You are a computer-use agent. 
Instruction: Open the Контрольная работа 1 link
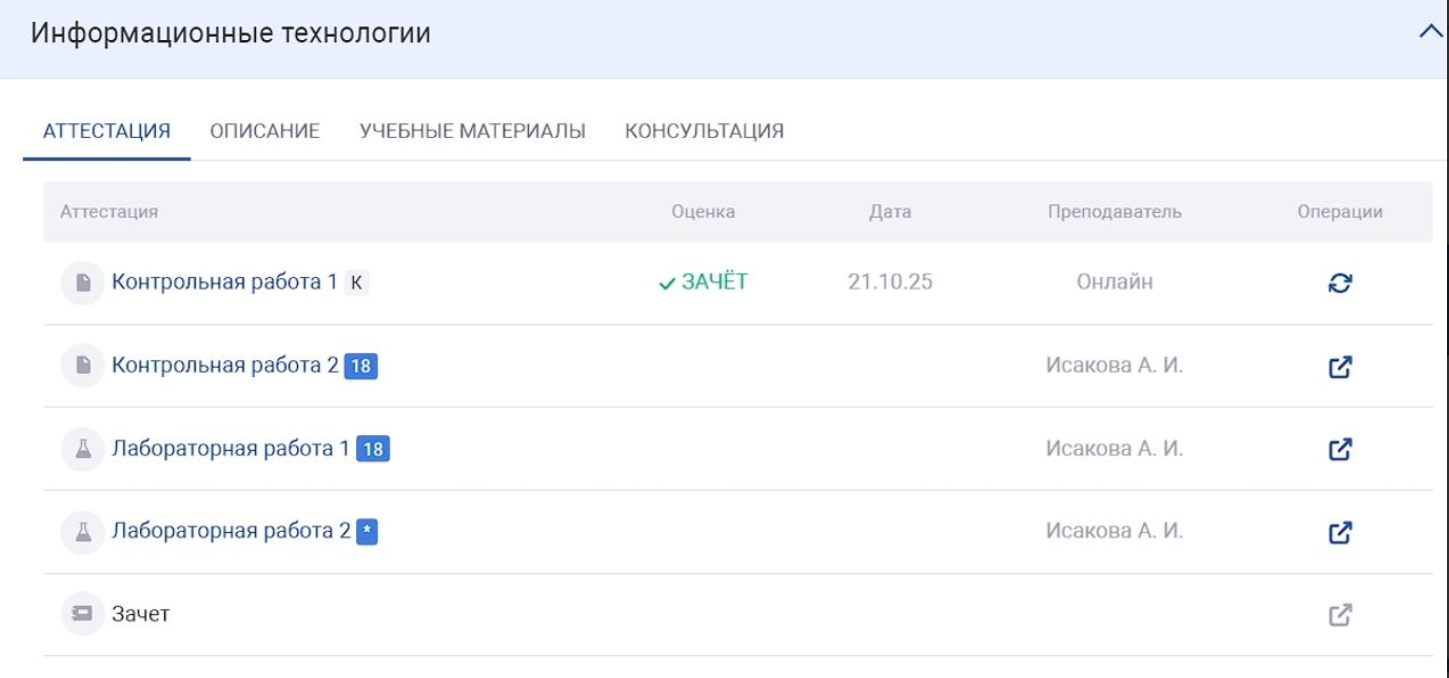[224, 283]
